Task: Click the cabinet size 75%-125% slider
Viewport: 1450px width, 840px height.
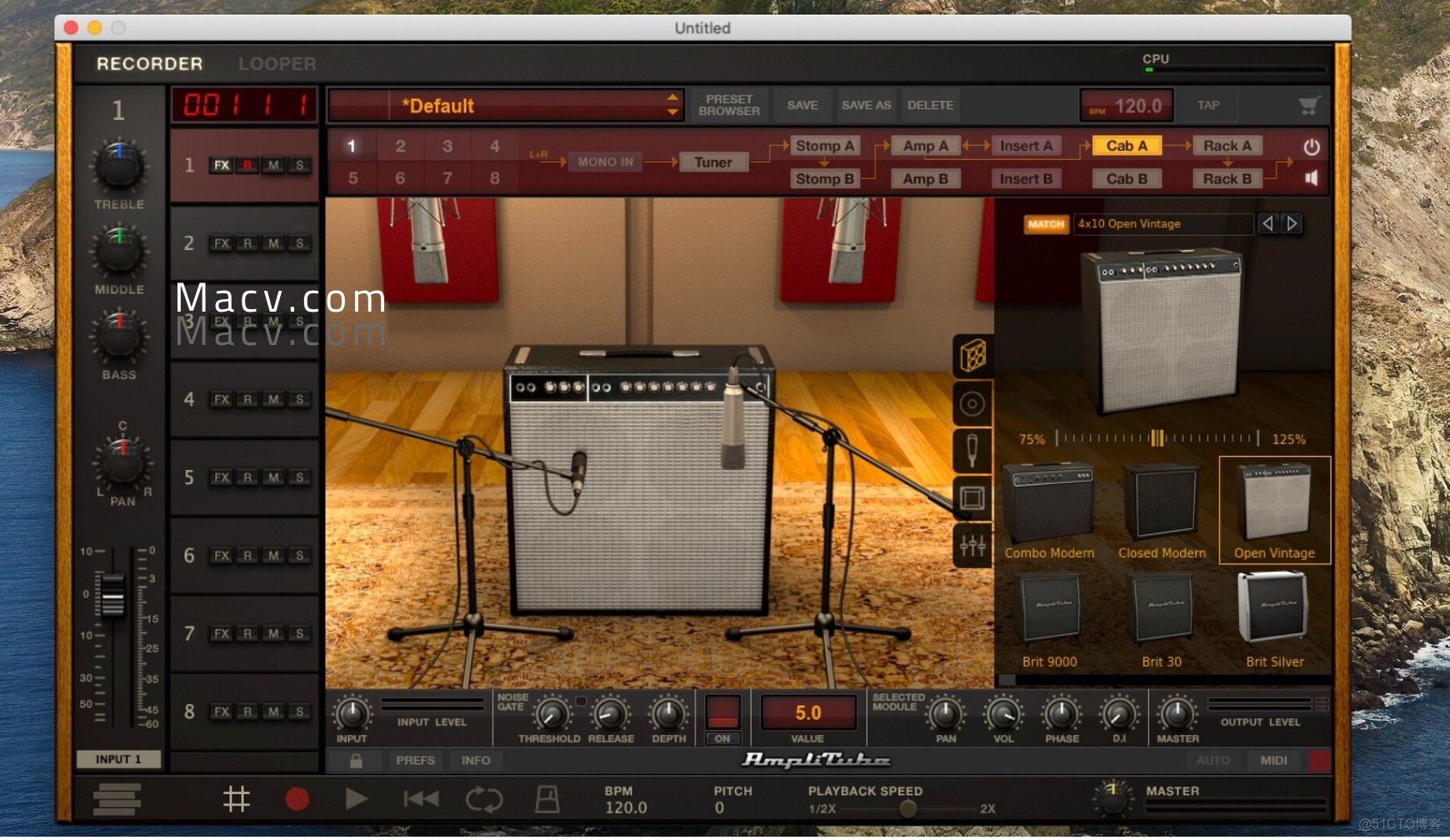Action: click(x=1157, y=438)
